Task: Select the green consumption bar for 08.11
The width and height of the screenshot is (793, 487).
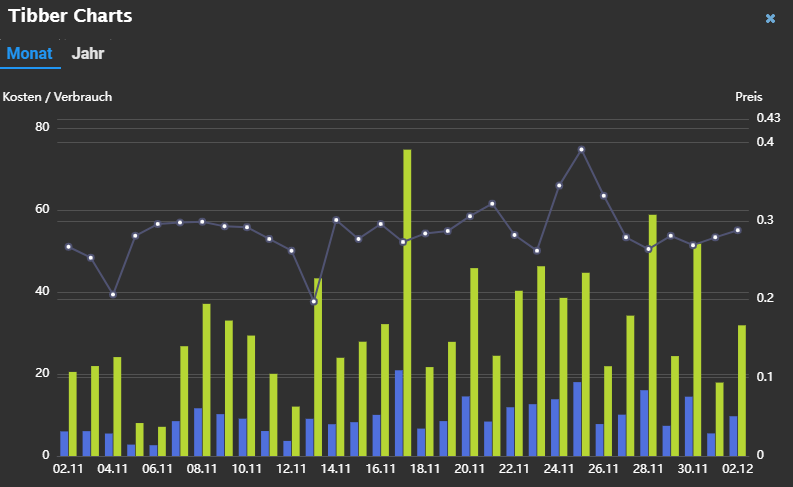Action: (206, 380)
